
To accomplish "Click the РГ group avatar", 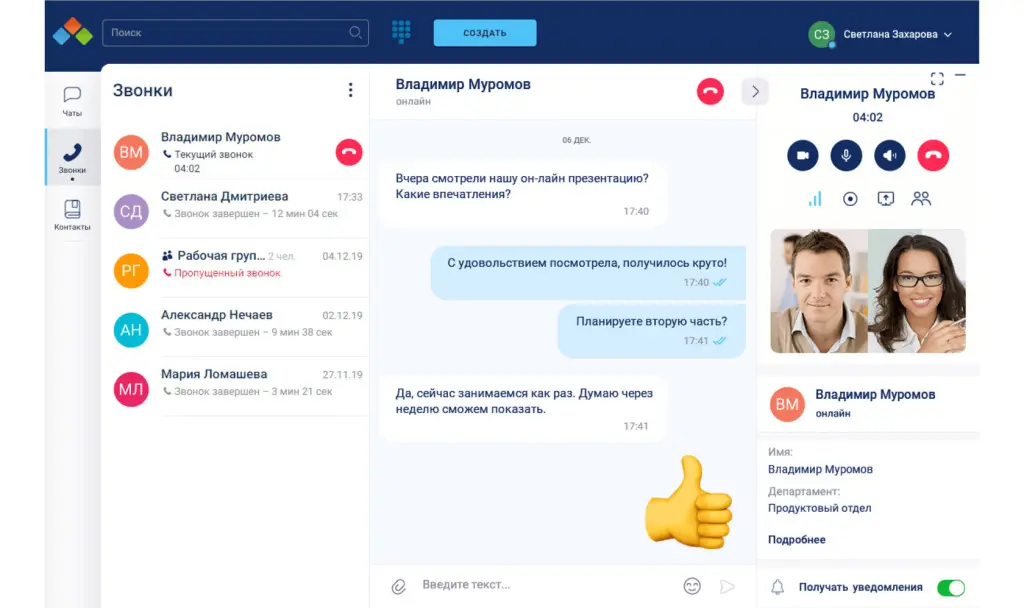I will pyautogui.click(x=131, y=270).
